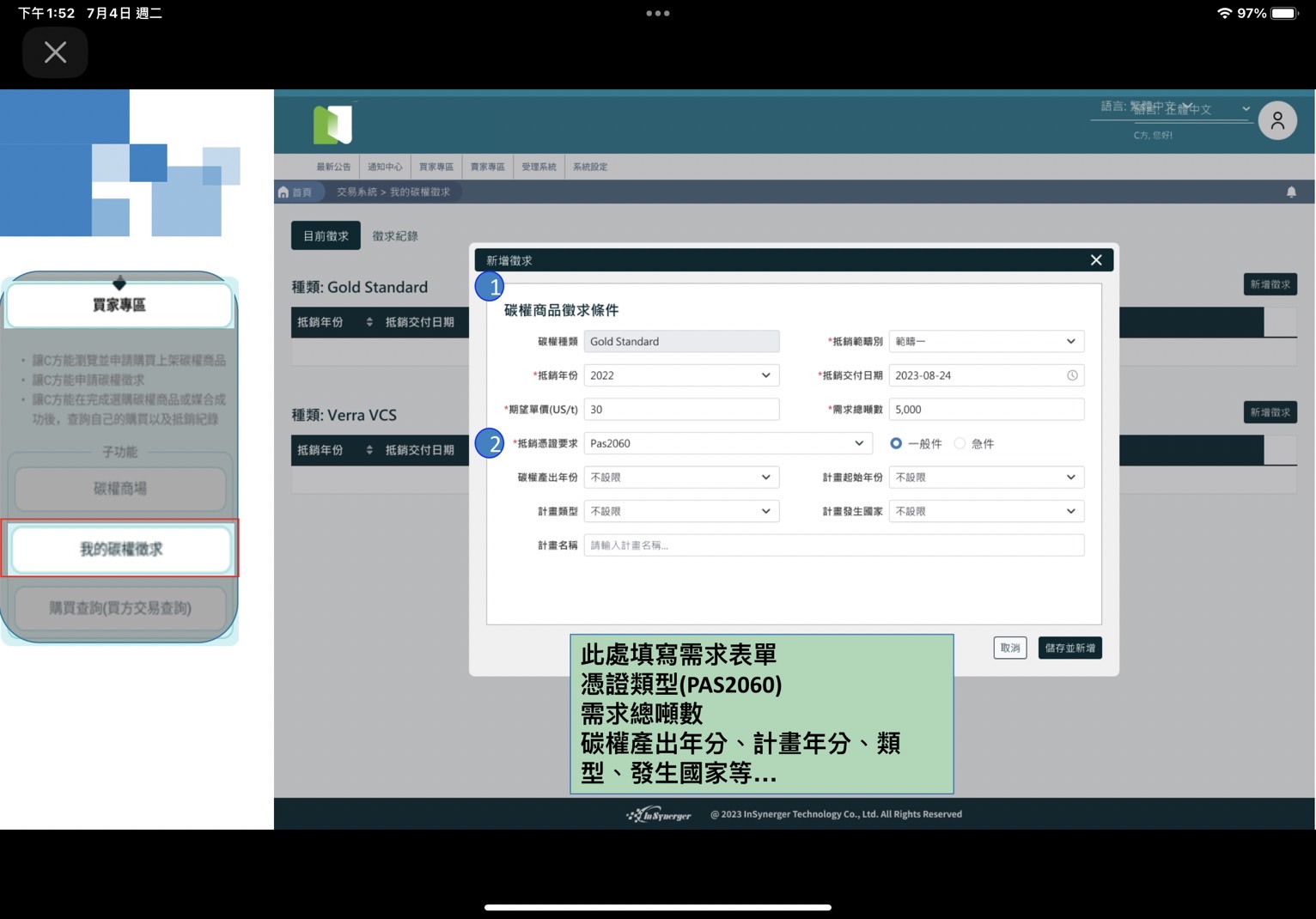The image size is (1316, 919).
Task: Expand the 碳權產出年份 dropdown
Action: (681, 478)
